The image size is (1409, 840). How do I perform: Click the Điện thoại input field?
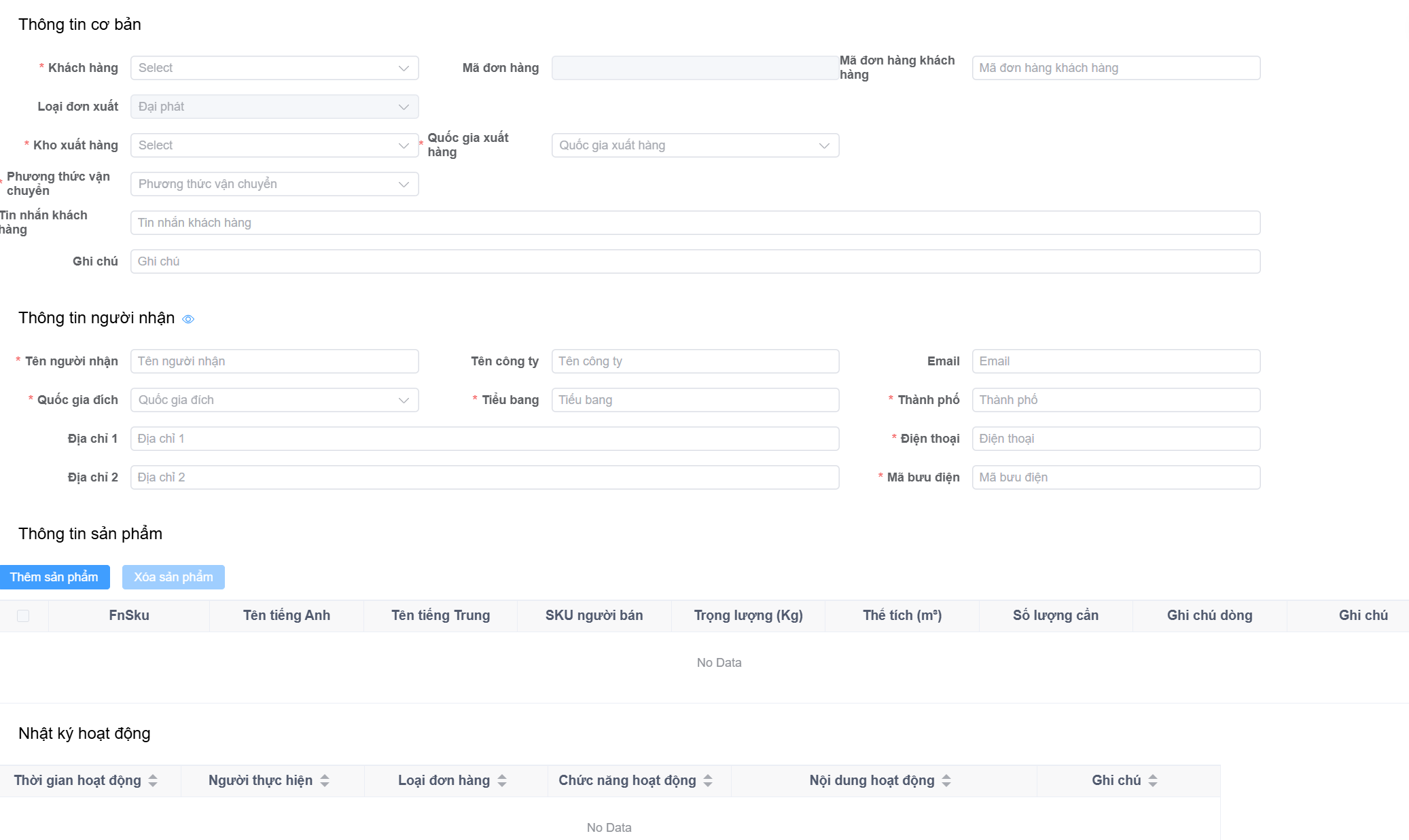(1116, 439)
